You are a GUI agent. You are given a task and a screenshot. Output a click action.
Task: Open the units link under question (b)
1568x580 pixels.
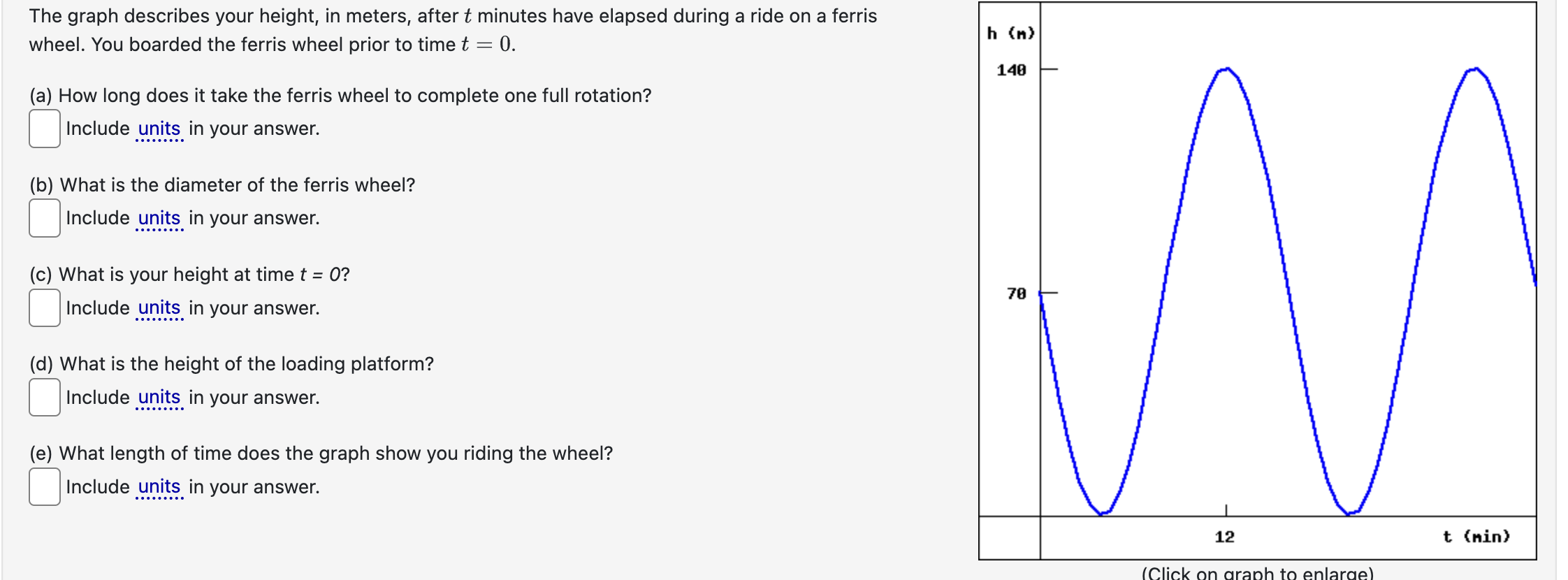[159, 219]
